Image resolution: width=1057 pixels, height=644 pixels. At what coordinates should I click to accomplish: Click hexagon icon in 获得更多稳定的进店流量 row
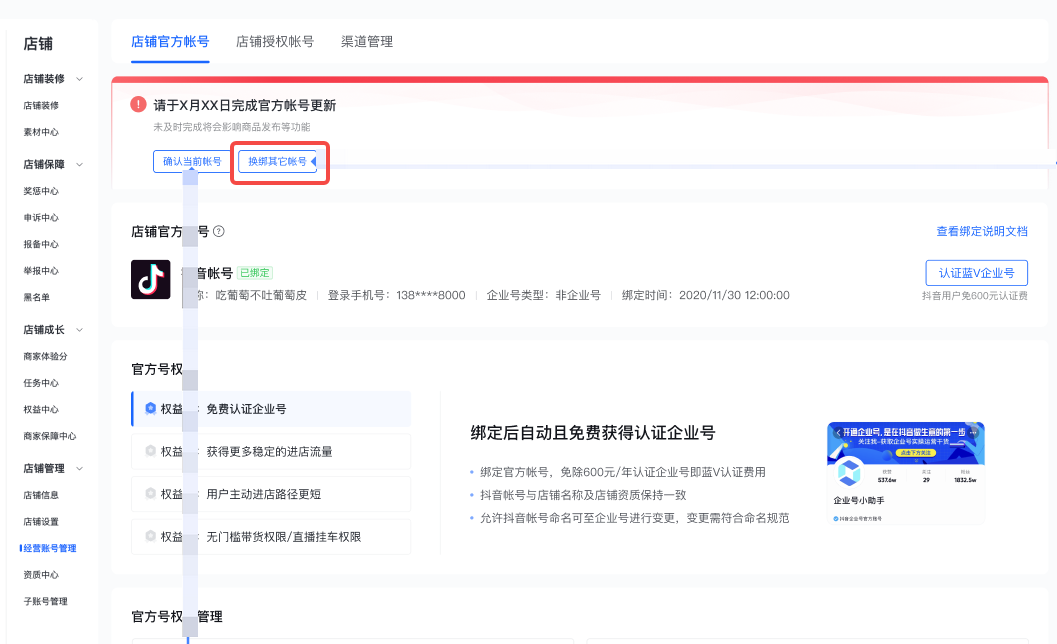pos(149,452)
